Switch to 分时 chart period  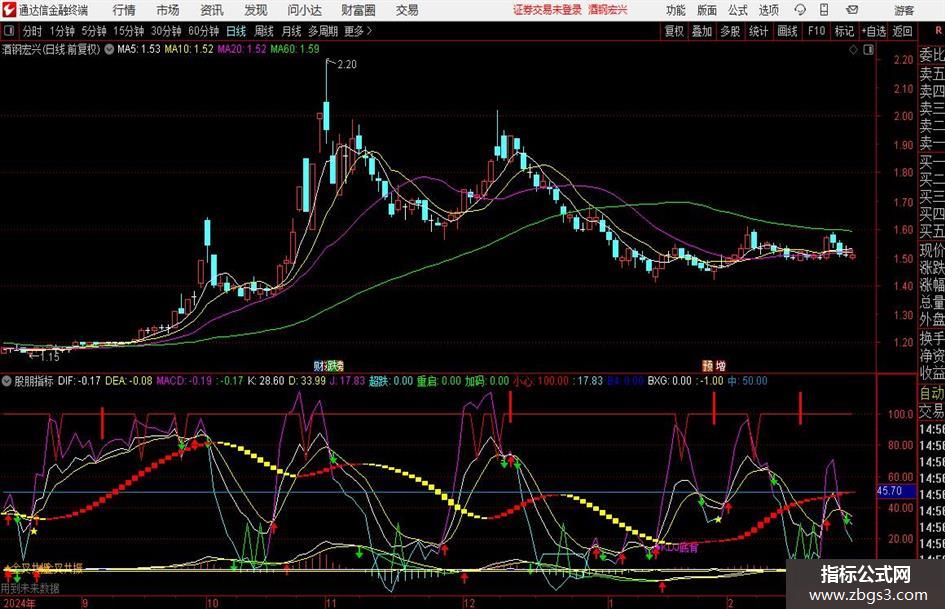(32, 31)
